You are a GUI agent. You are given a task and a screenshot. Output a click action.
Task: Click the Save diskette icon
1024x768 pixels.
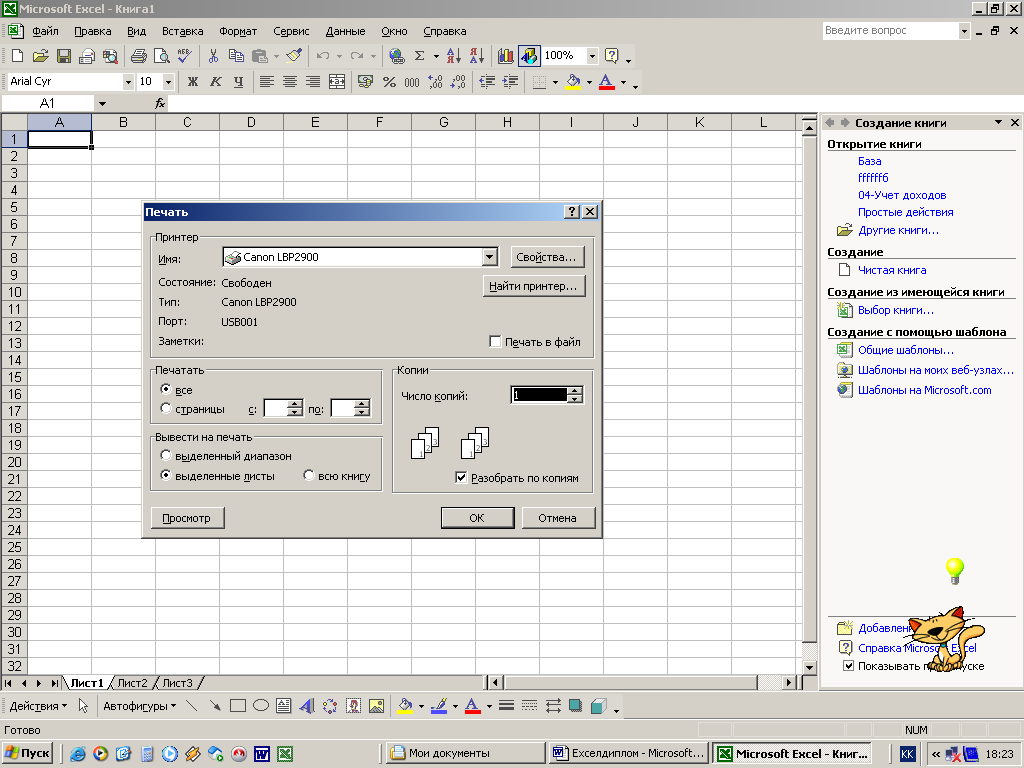(x=63, y=56)
